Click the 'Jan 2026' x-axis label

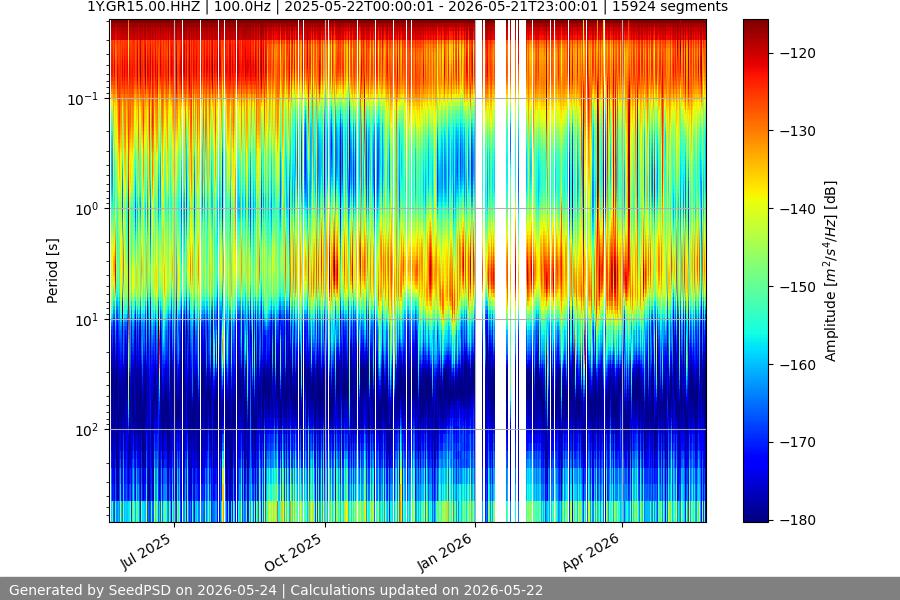[444, 552]
